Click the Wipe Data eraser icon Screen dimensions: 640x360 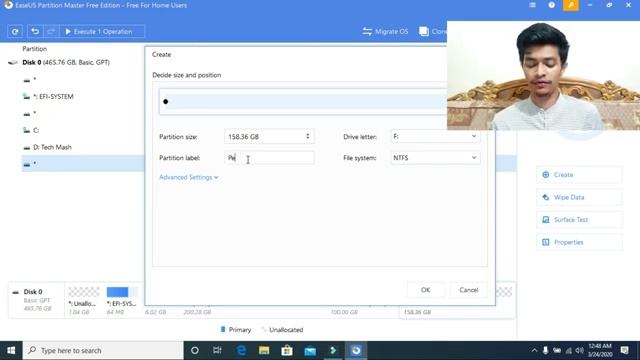pyautogui.click(x=546, y=197)
